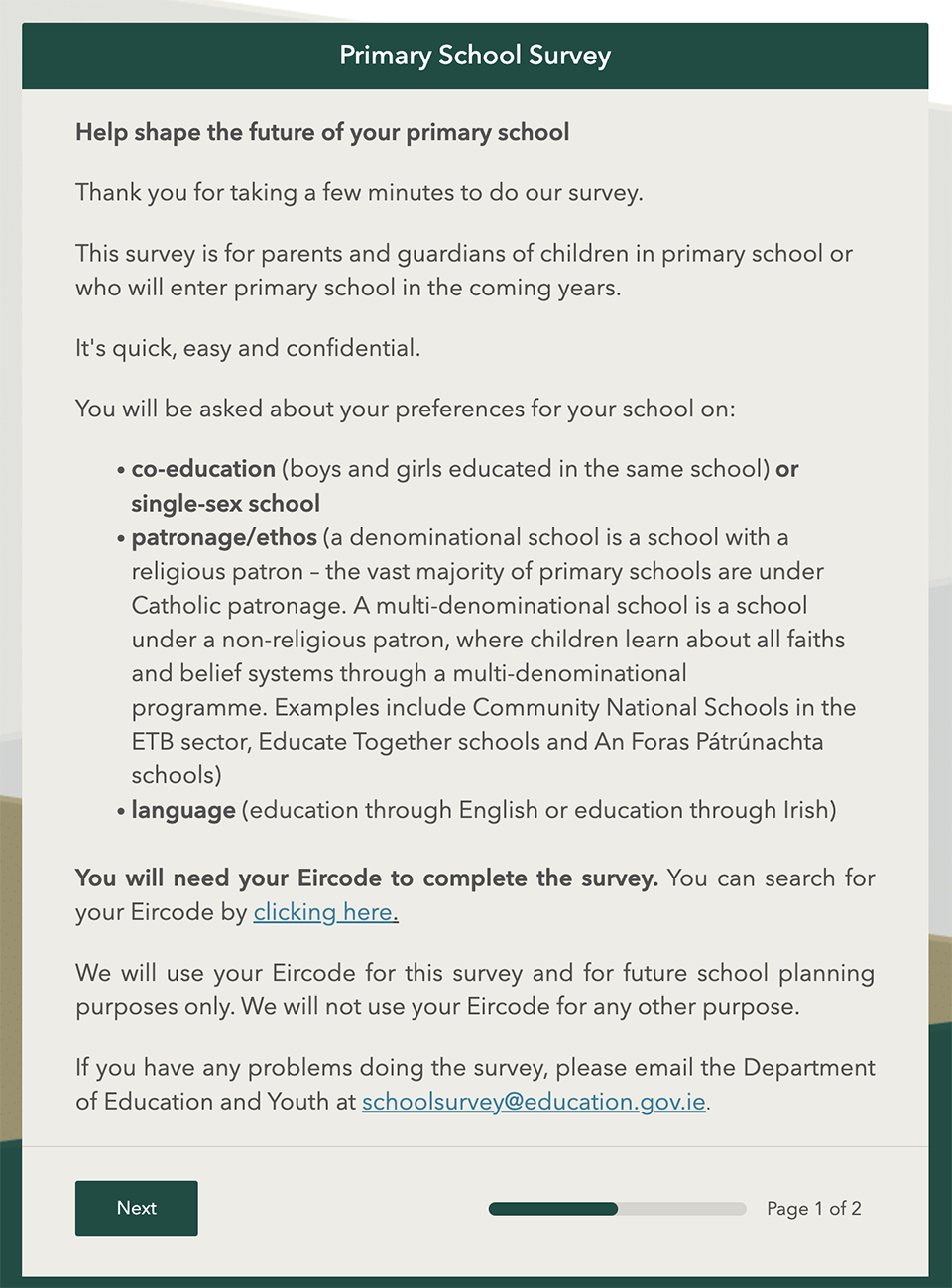Click the "You will be asked" preferences line
The width and height of the screenshot is (952, 1288).
tap(405, 409)
